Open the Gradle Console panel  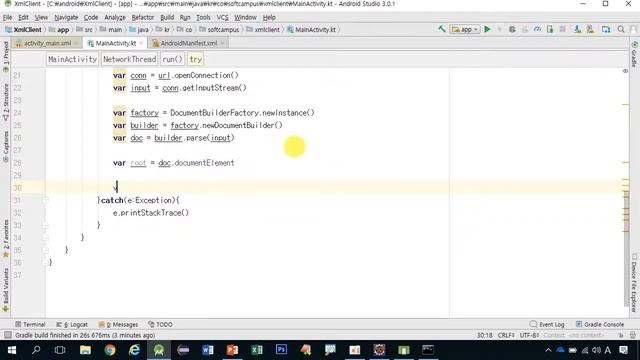coord(600,324)
